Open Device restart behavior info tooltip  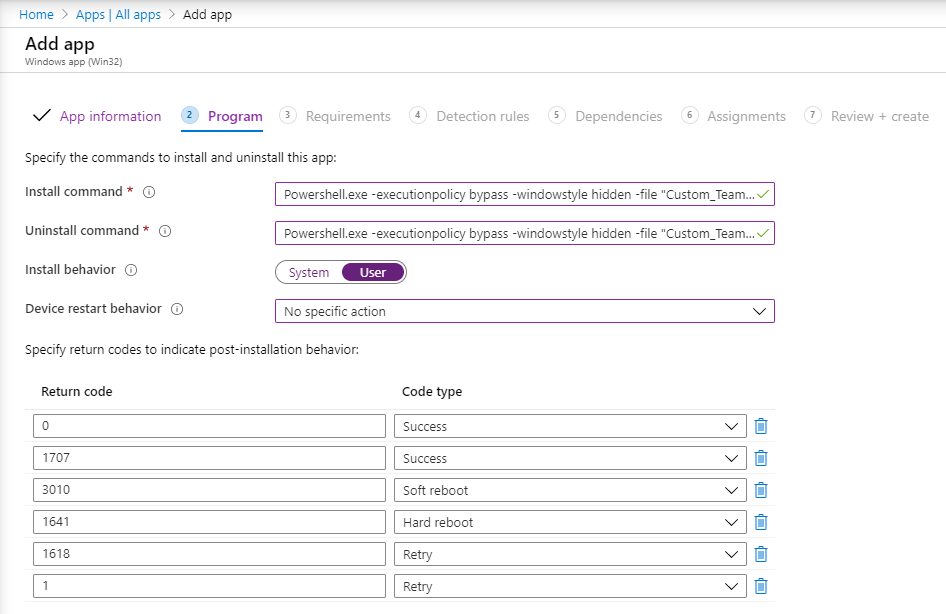pos(177,309)
